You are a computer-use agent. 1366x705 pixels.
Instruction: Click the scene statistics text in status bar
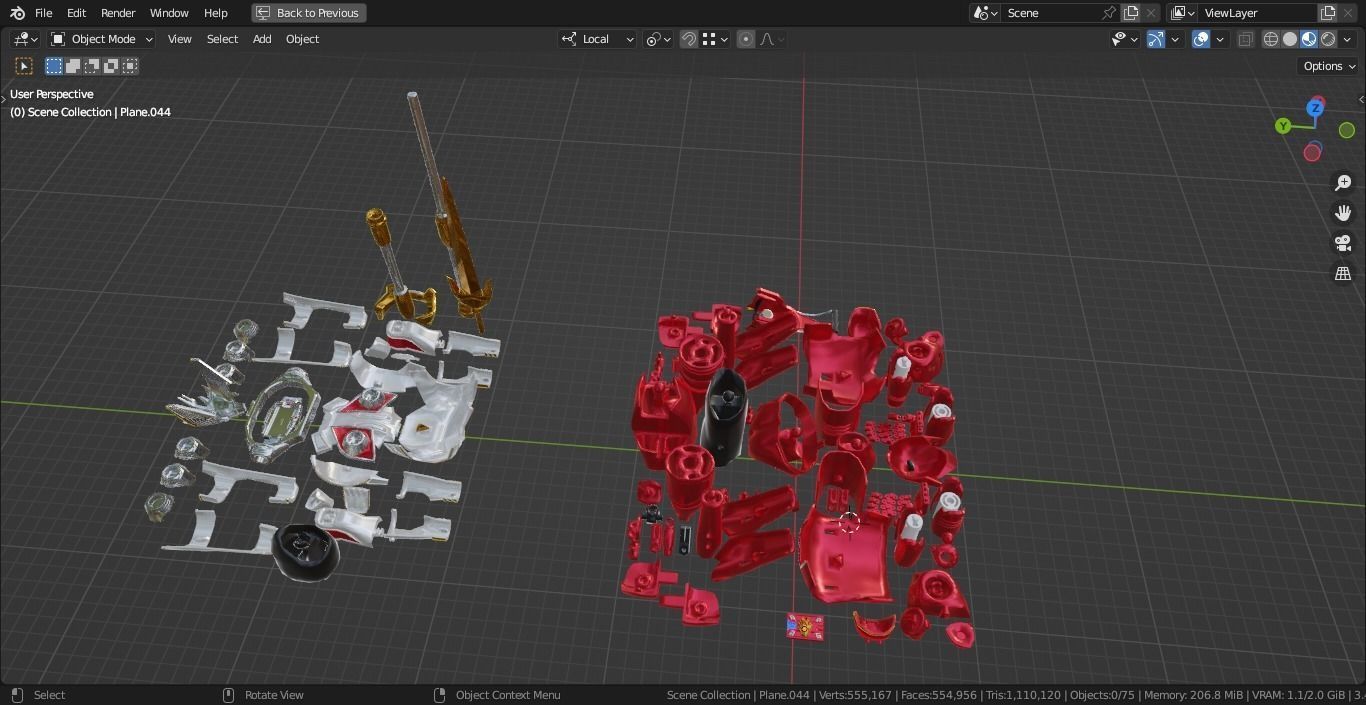click(1015, 695)
